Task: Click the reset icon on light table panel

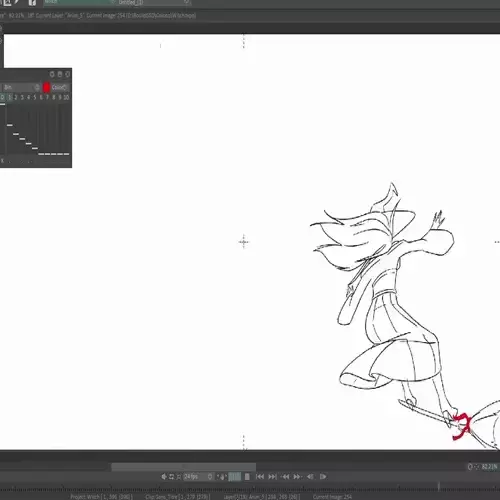Action: [52, 74]
